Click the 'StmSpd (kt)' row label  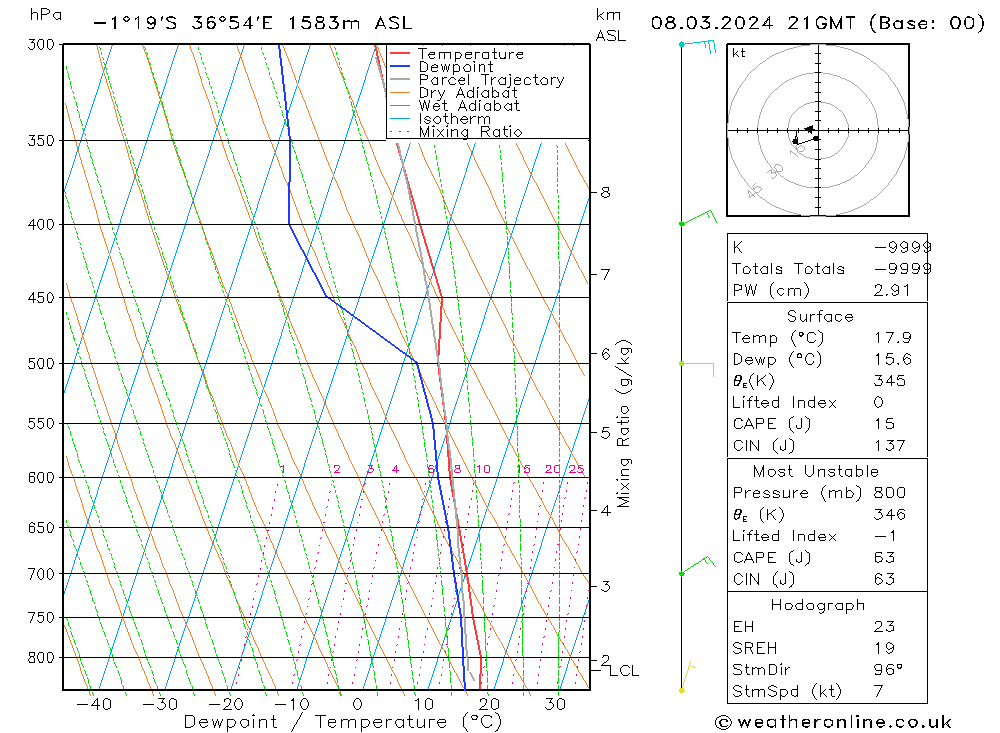pos(787,692)
